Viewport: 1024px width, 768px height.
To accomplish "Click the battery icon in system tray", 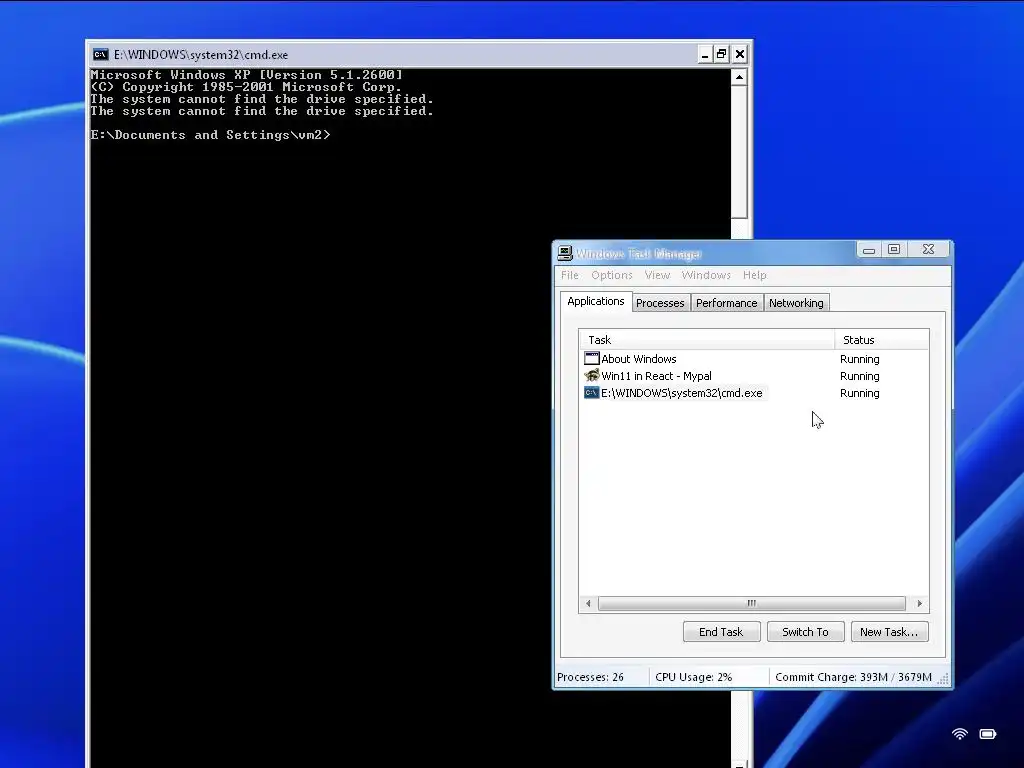I will tap(987, 733).
